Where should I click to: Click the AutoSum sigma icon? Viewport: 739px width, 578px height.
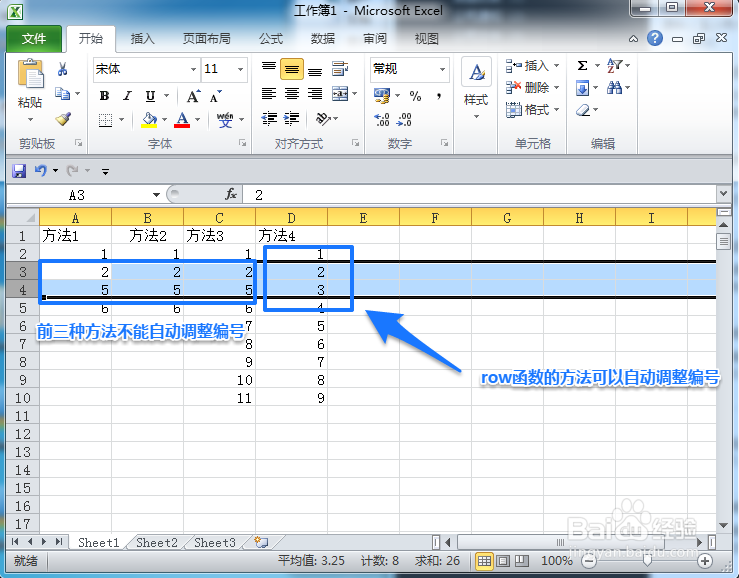(583, 66)
